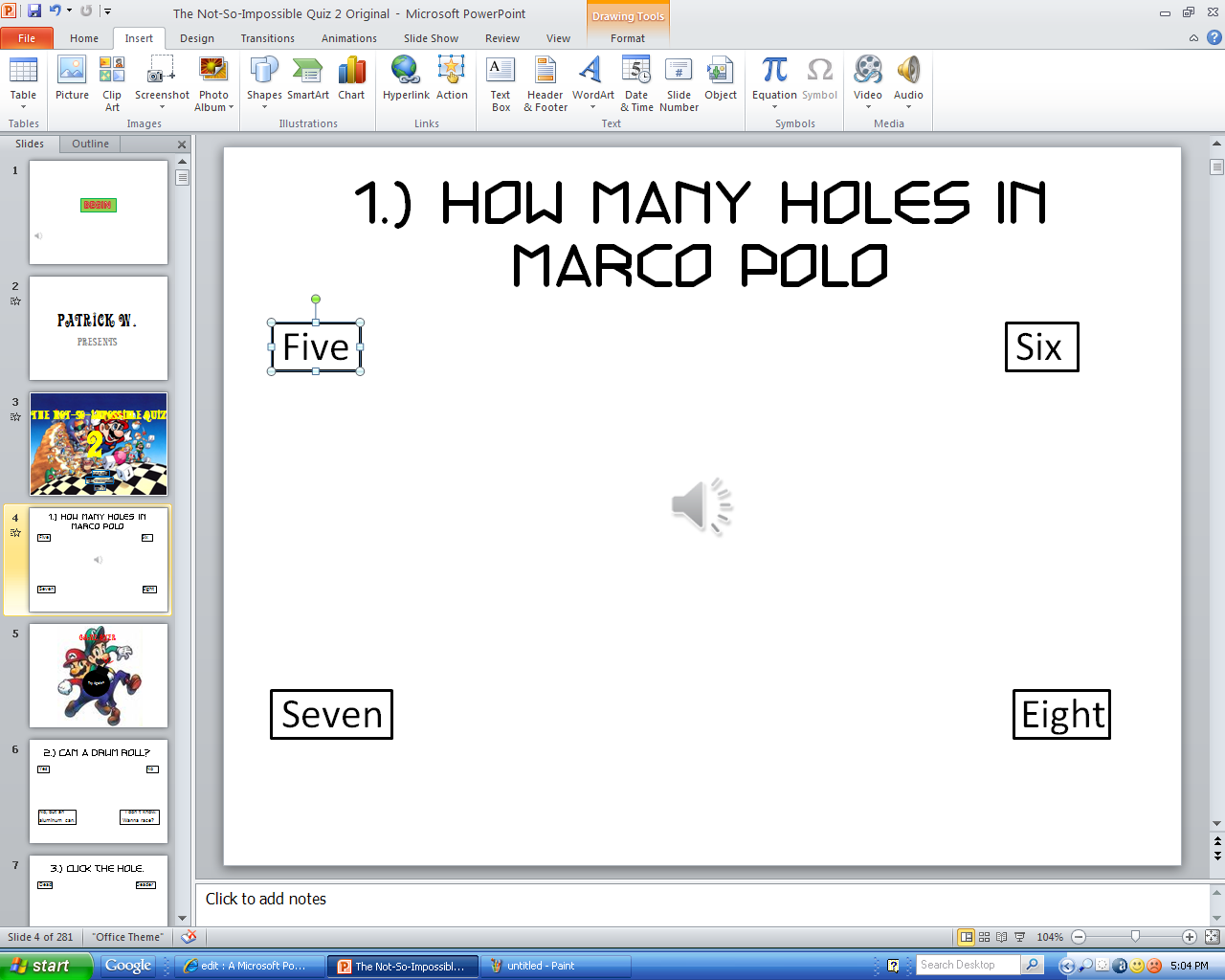Switch to the Outline pane tab

[91, 144]
